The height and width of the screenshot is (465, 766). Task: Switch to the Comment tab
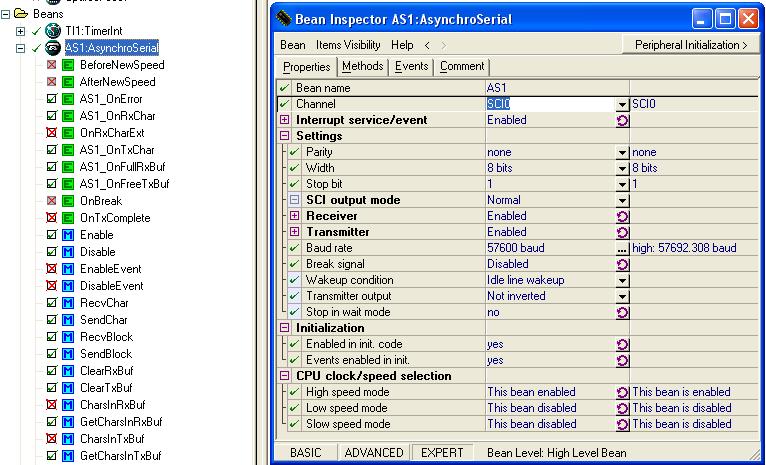coord(462,66)
